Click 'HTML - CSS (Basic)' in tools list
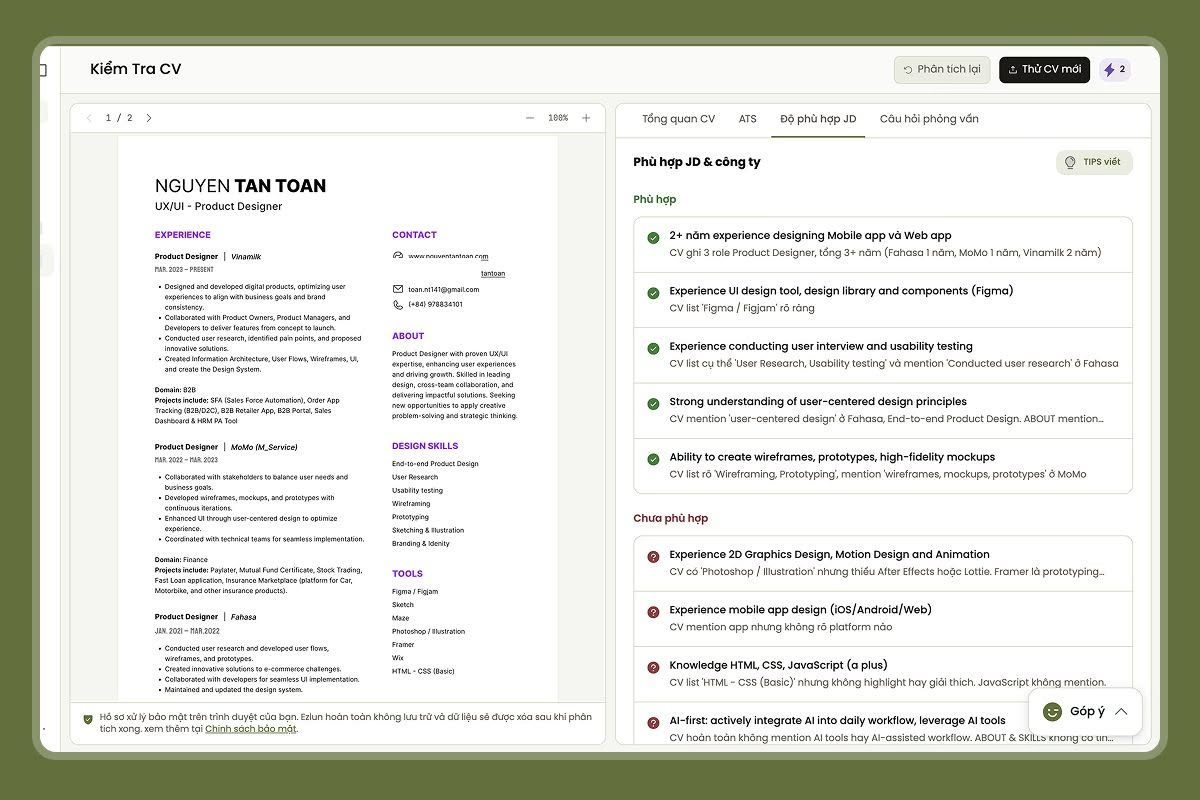 coord(423,671)
